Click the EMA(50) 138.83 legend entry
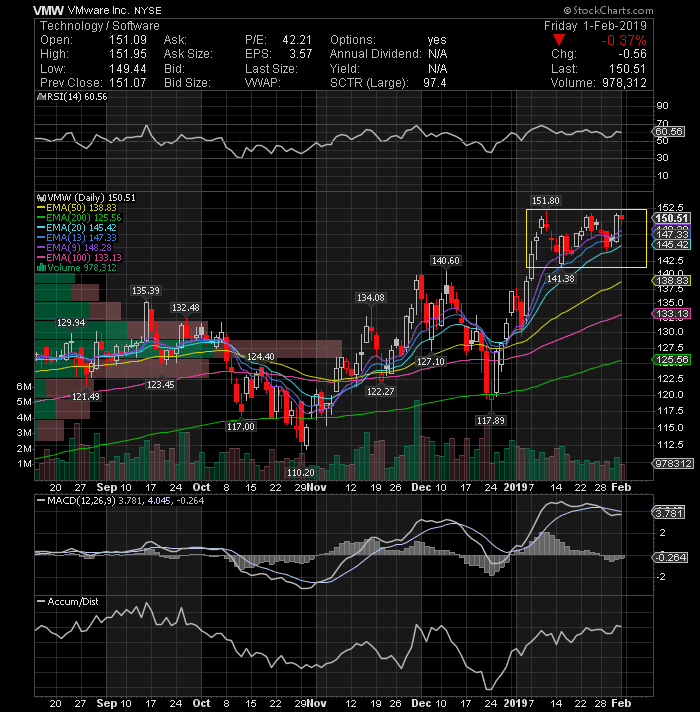This screenshot has width=700, height=712. (77, 208)
